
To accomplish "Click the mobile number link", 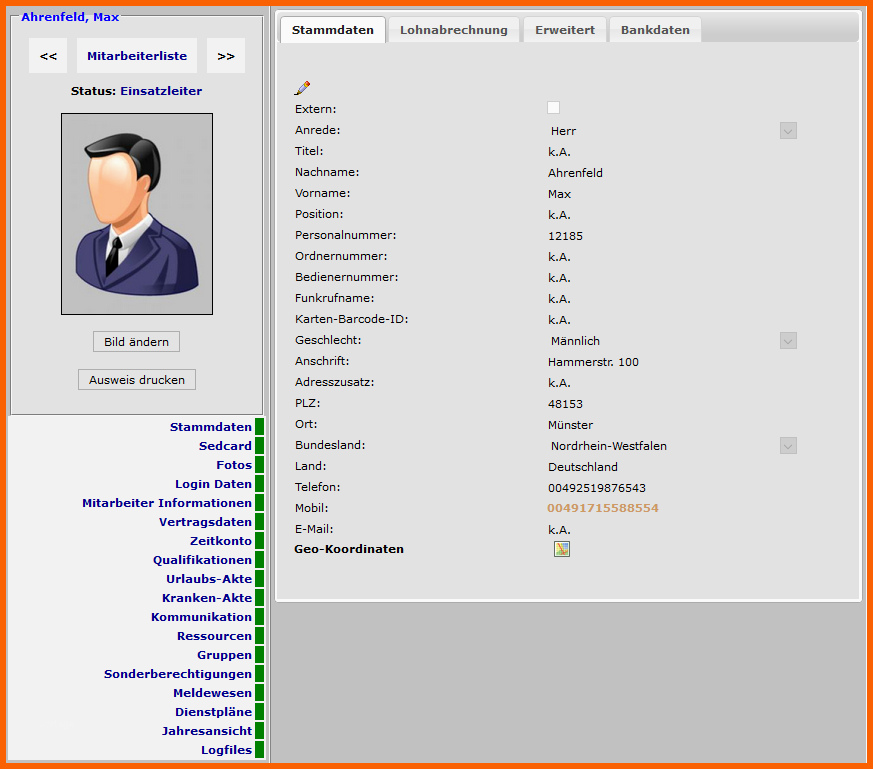I will click(603, 508).
